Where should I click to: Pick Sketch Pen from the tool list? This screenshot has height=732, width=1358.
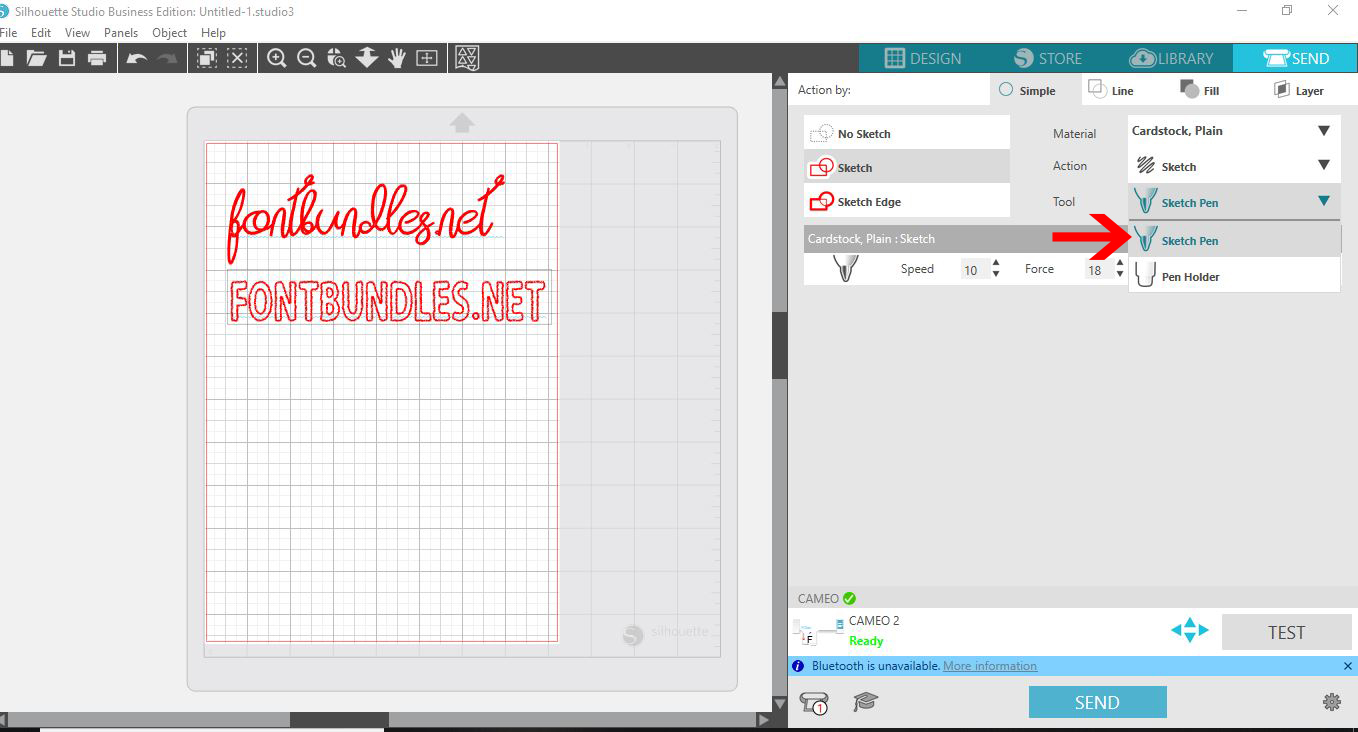1234,240
